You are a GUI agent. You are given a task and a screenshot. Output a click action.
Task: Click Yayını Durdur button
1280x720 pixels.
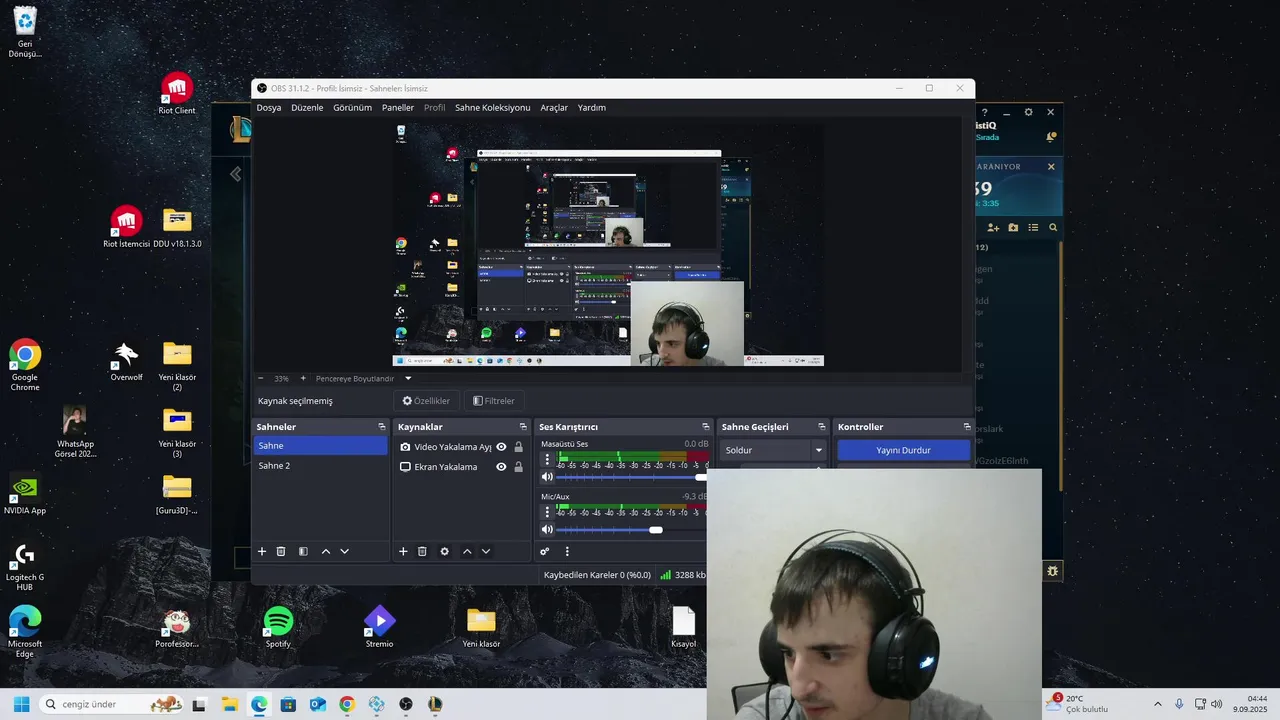[903, 450]
